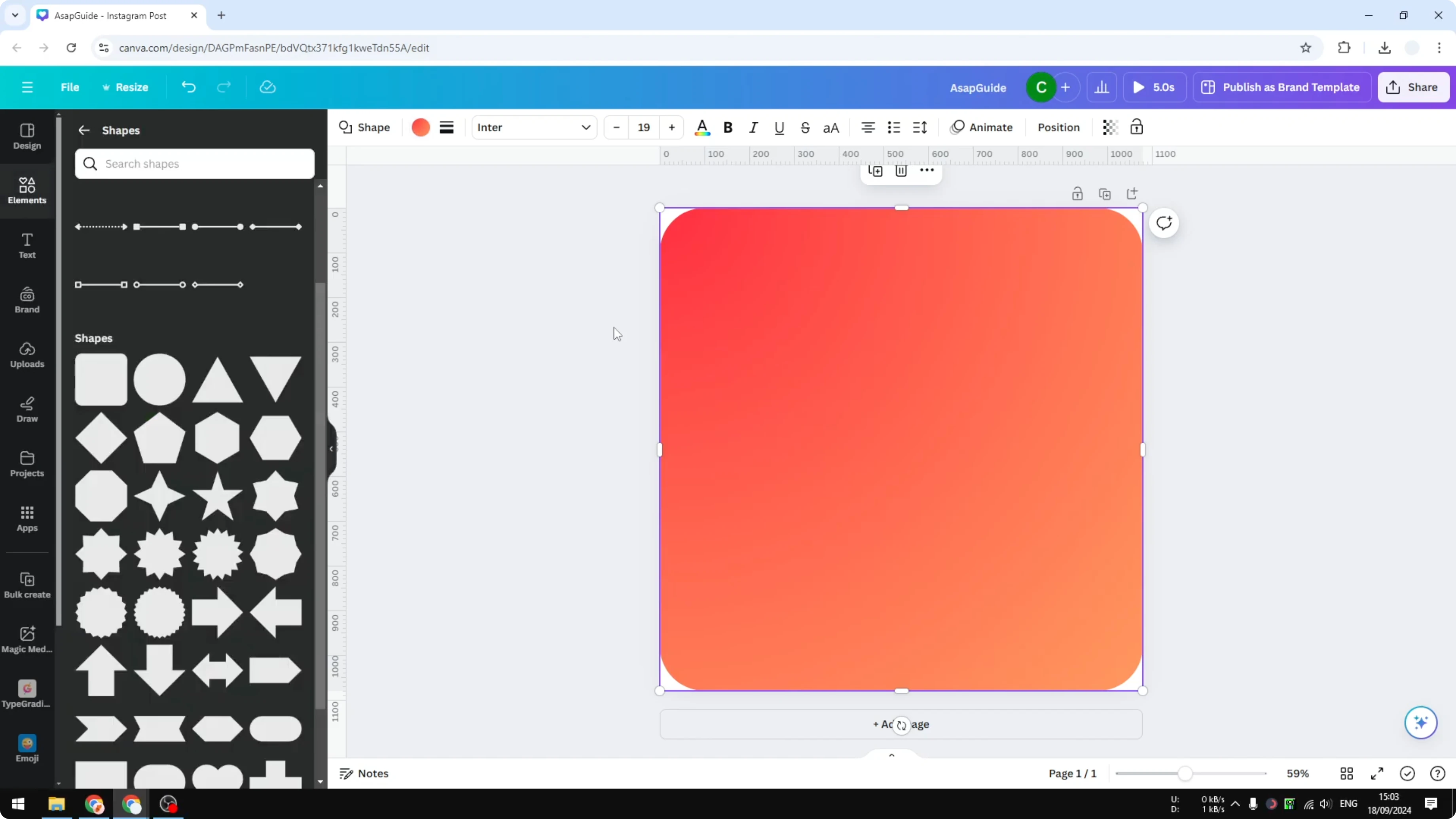Image resolution: width=1456 pixels, height=819 pixels.
Task: Open the Inter font dropdown
Action: [534, 127]
